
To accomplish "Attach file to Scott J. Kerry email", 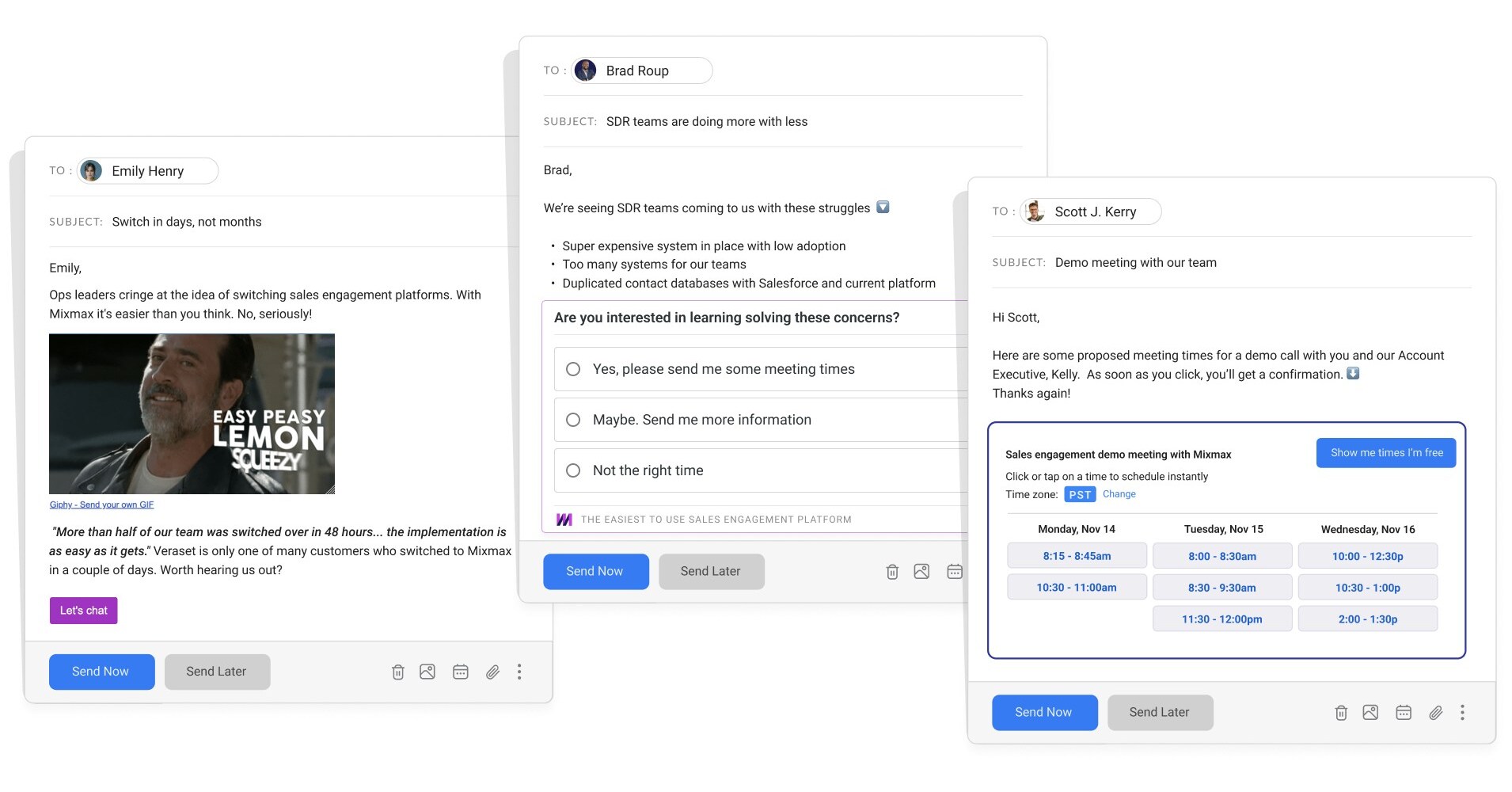I will click(x=1435, y=713).
